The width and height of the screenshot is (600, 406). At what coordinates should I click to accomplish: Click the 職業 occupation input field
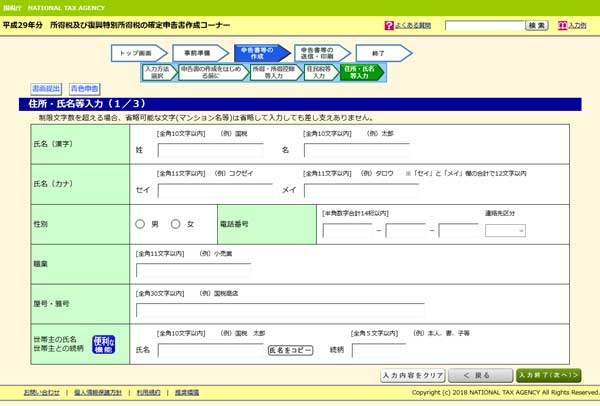tap(193, 269)
